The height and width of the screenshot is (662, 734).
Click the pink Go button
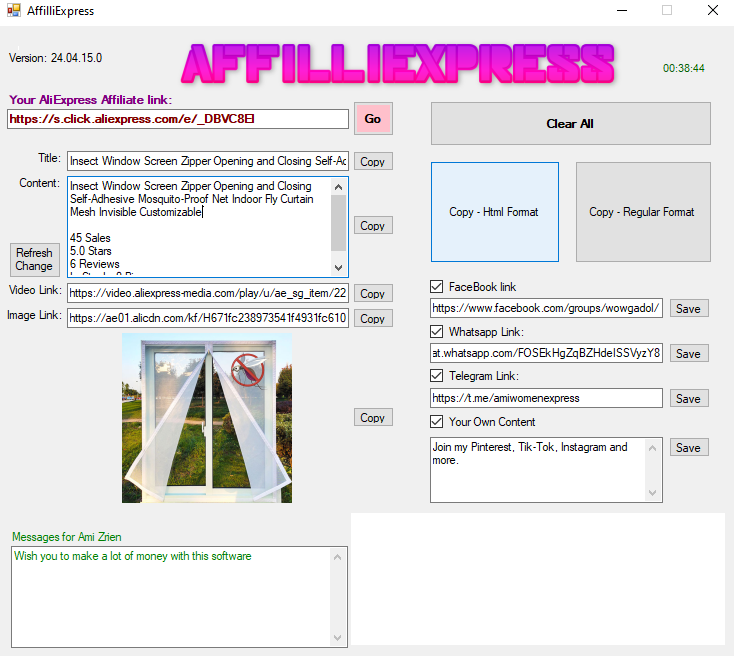[373, 119]
